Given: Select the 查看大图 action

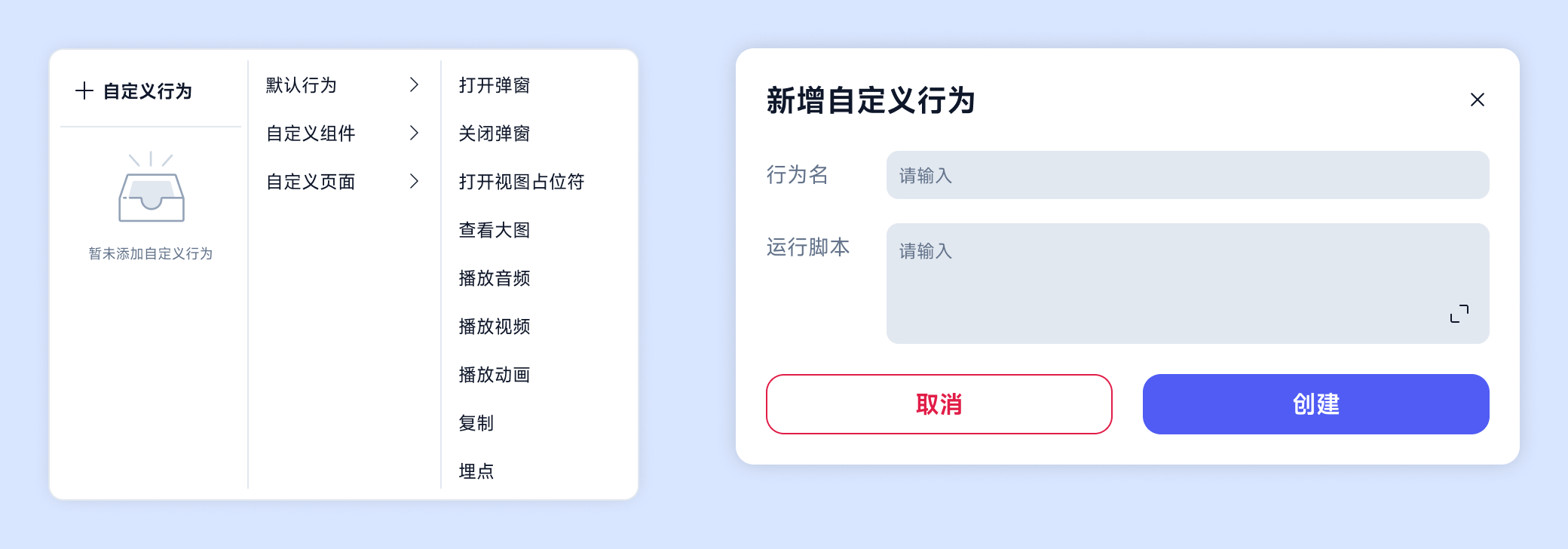Looking at the screenshot, I should pyautogui.click(x=495, y=230).
